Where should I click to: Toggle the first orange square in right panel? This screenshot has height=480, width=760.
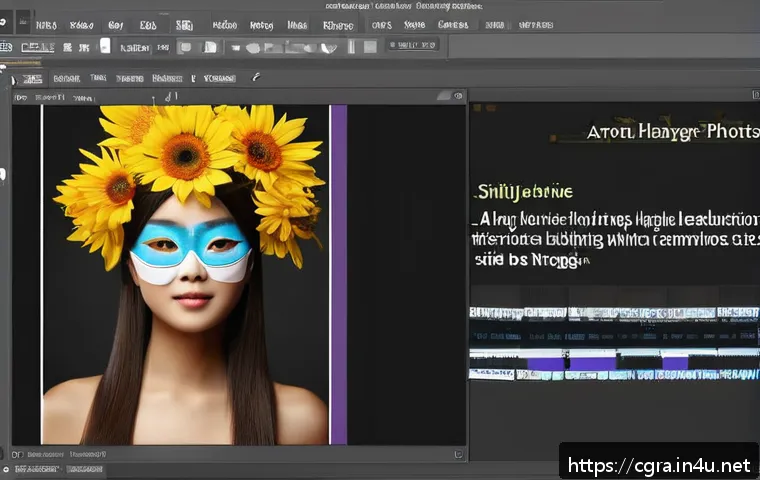pyautogui.click(x=477, y=108)
